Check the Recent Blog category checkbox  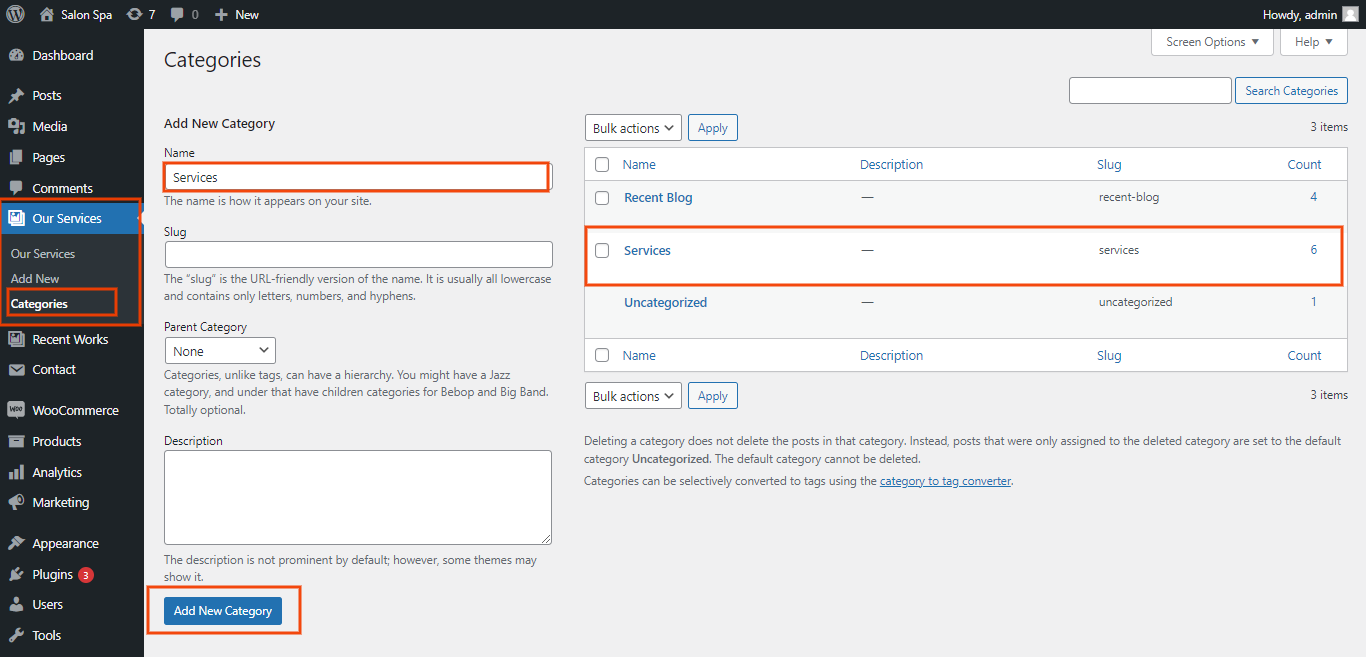pyautogui.click(x=602, y=198)
